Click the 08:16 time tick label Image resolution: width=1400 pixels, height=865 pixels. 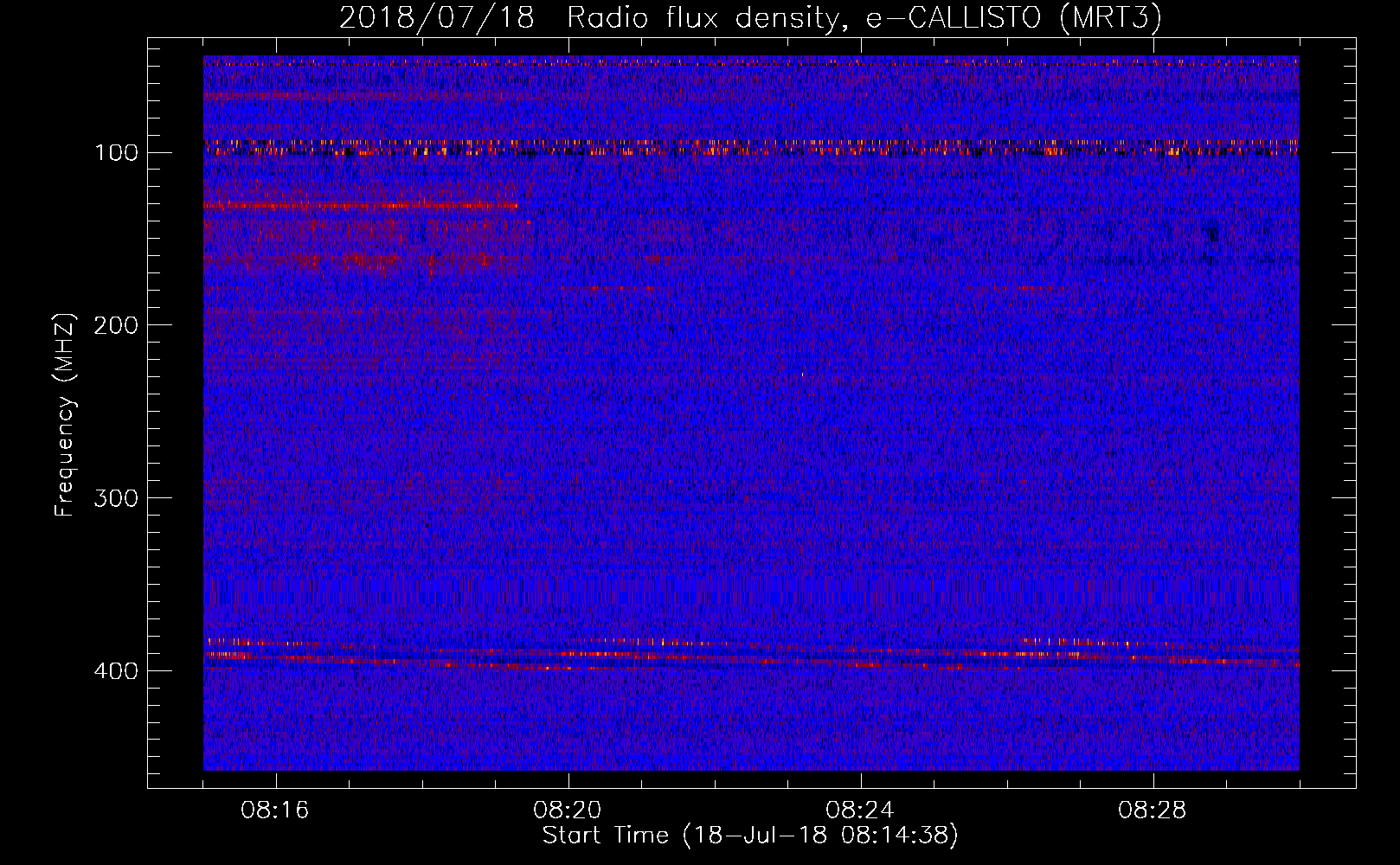point(275,811)
